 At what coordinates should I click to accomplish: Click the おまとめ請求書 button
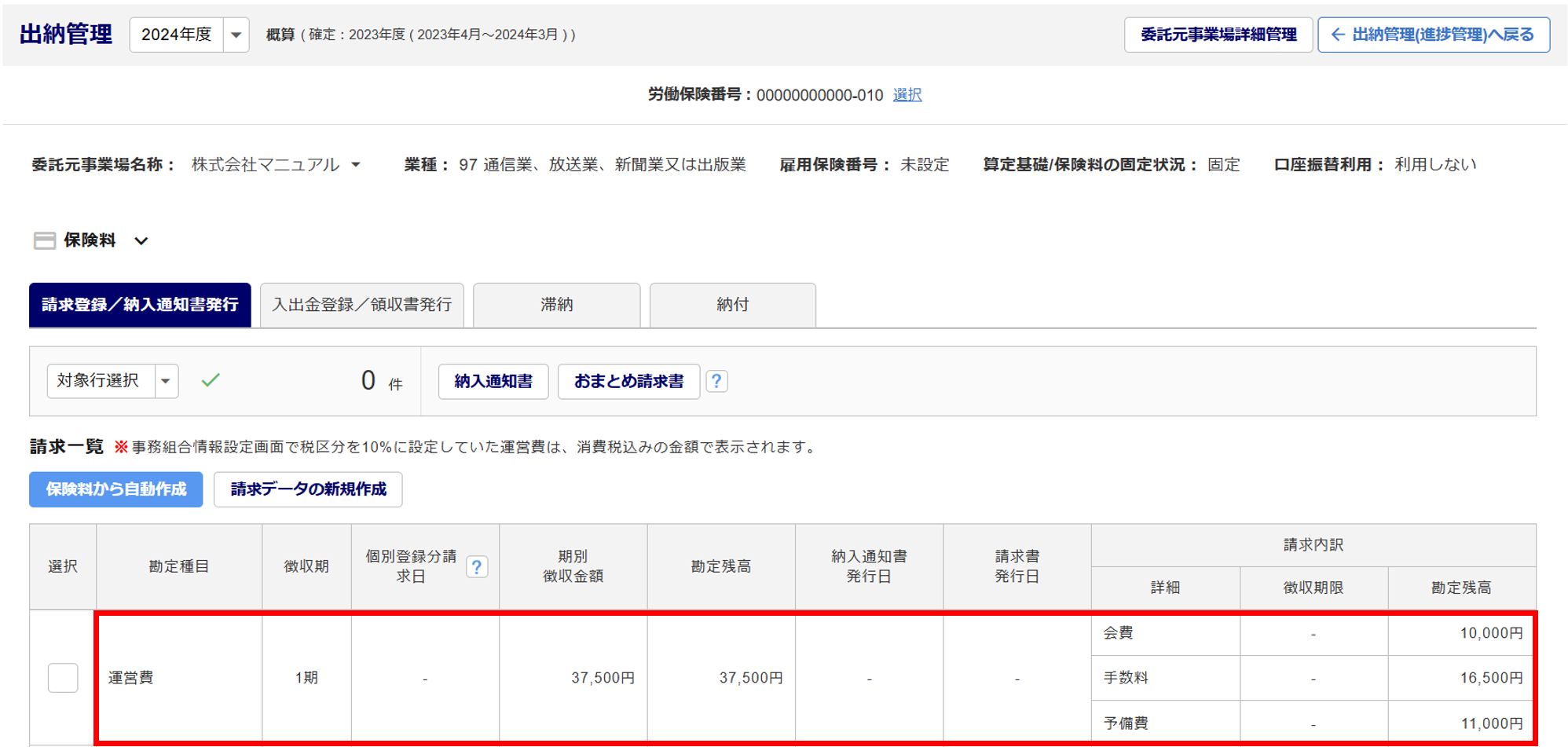pos(628,382)
